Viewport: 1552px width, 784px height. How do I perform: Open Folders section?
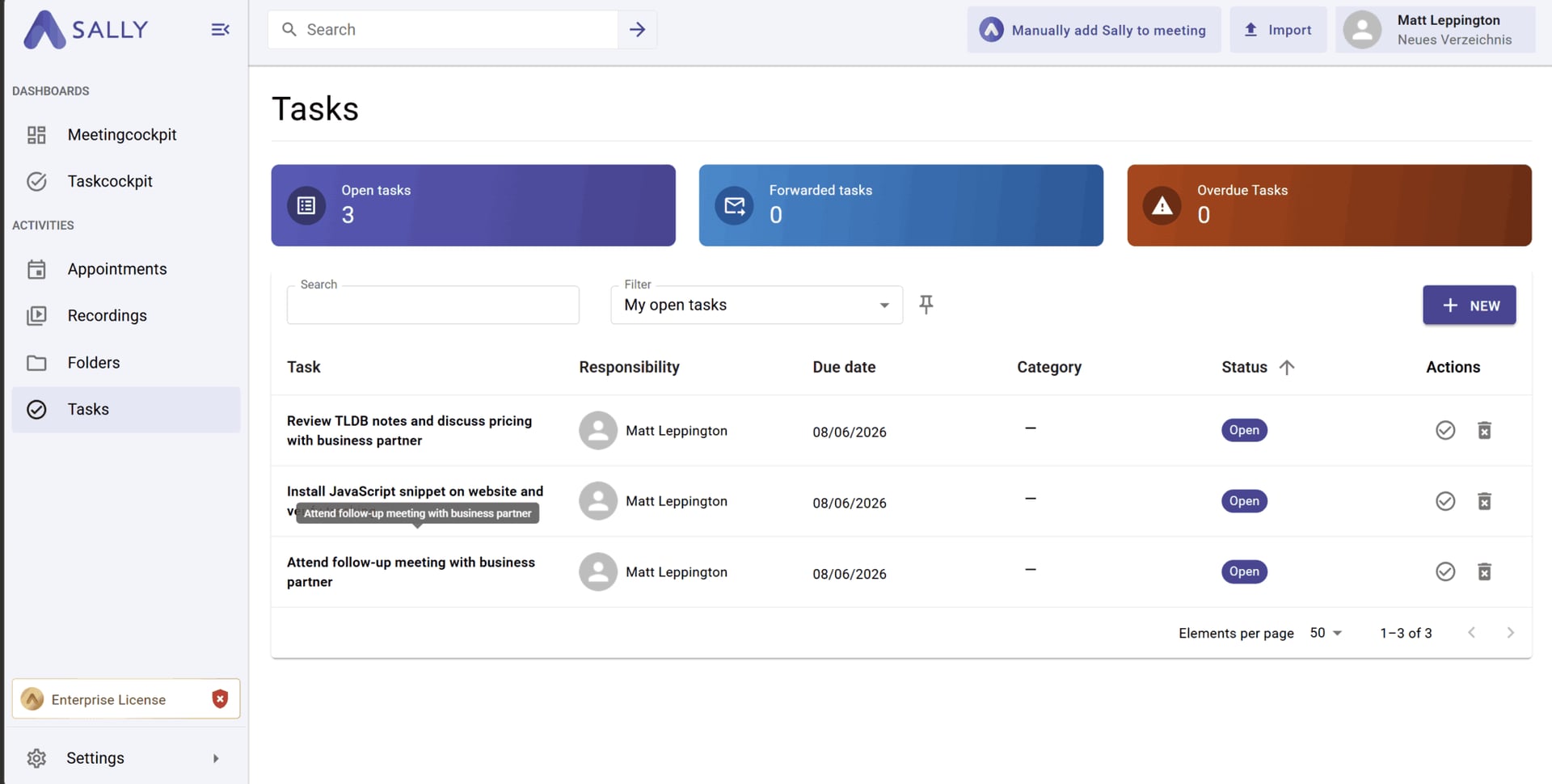tap(126, 363)
